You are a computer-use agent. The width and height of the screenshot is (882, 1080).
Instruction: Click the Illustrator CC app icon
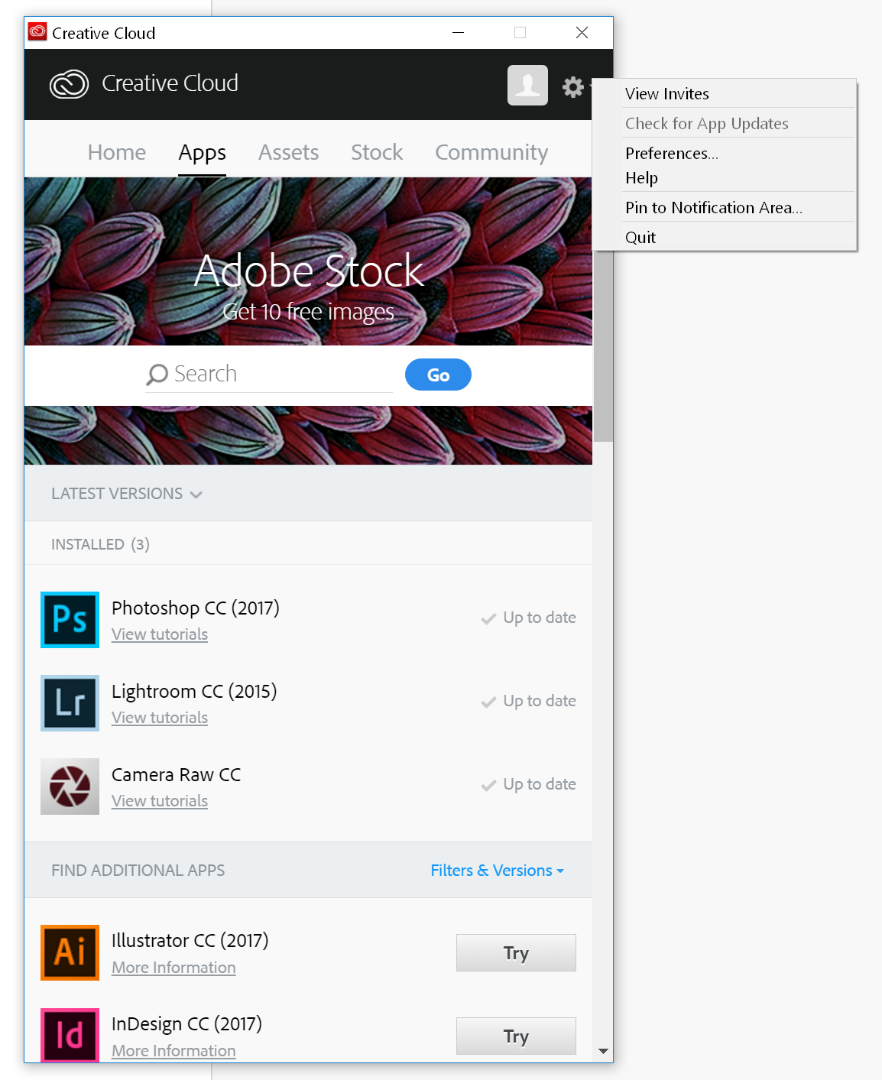click(x=70, y=953)
